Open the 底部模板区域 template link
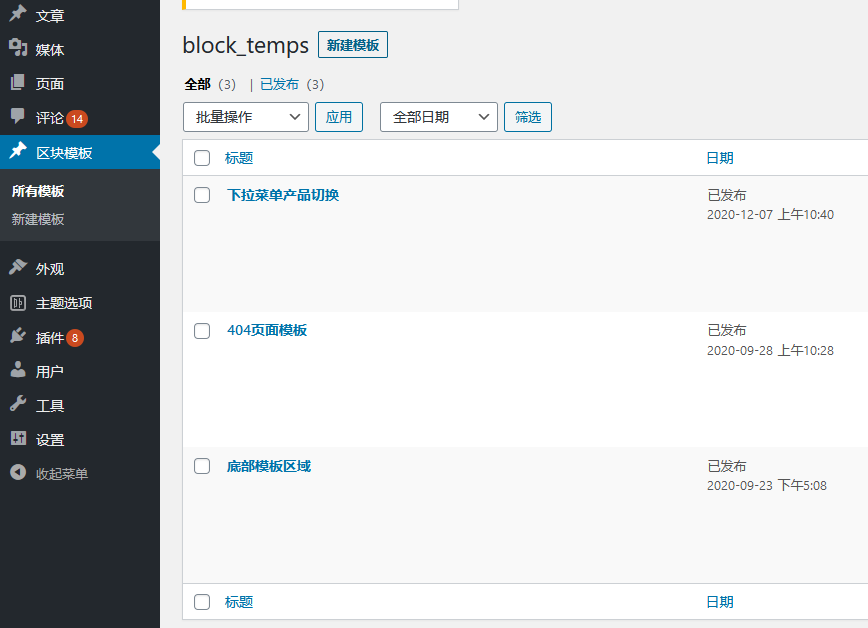The height and width of the screenshot is (628, 868). coord(269,466)
